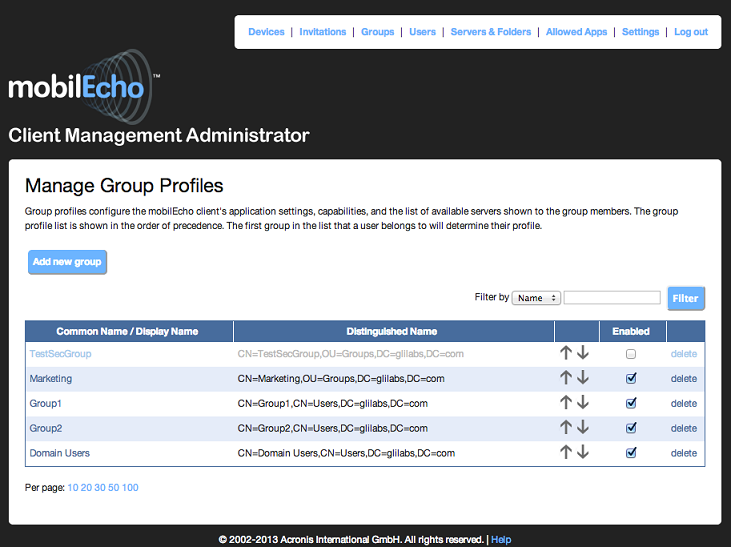Open the TestSecGroup profile link
Viewport: 731px width, 547px height.
(x=60, y=354)
